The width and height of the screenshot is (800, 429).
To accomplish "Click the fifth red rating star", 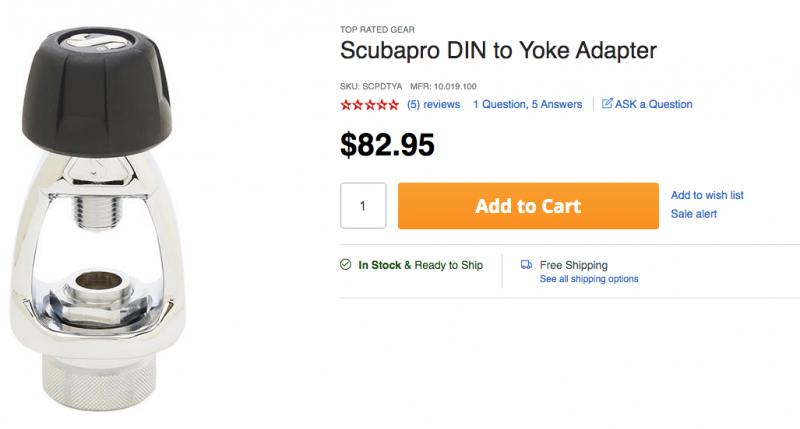I will [x=394, y=104].
